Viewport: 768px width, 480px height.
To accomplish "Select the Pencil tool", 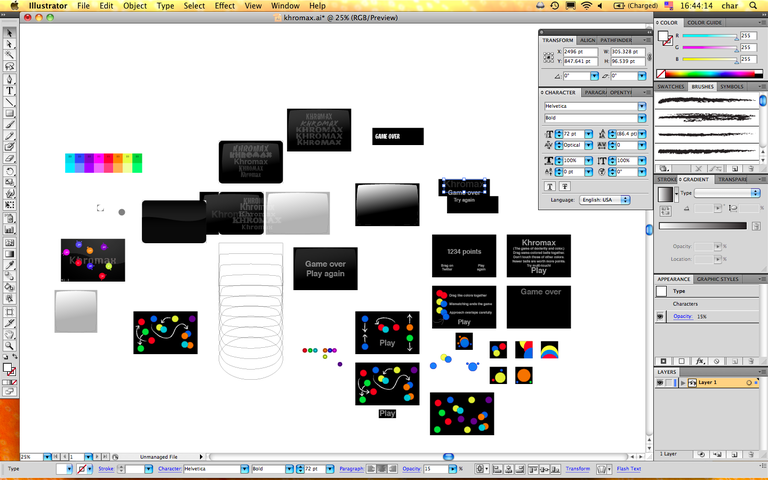I will (x=9, y=136).
